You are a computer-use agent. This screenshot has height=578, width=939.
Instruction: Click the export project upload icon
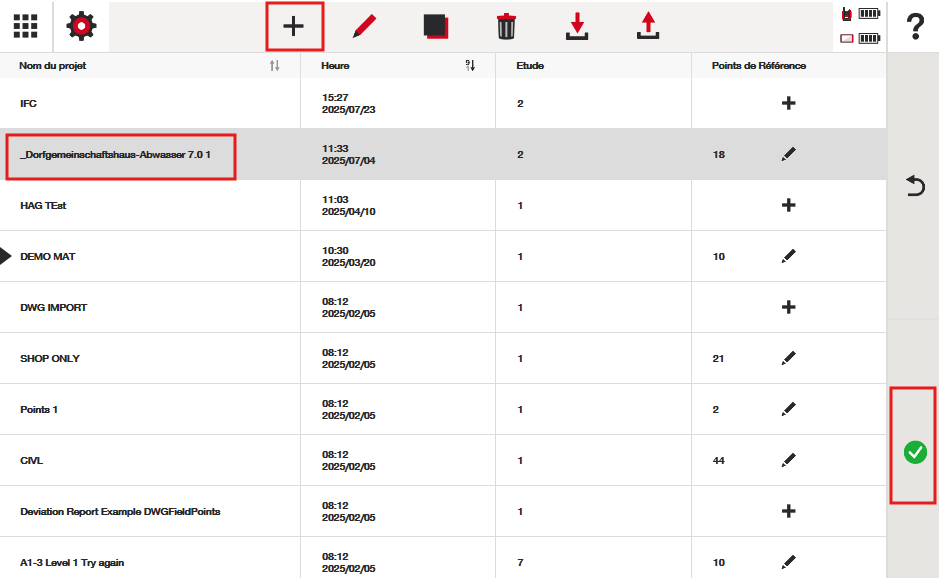648,27
